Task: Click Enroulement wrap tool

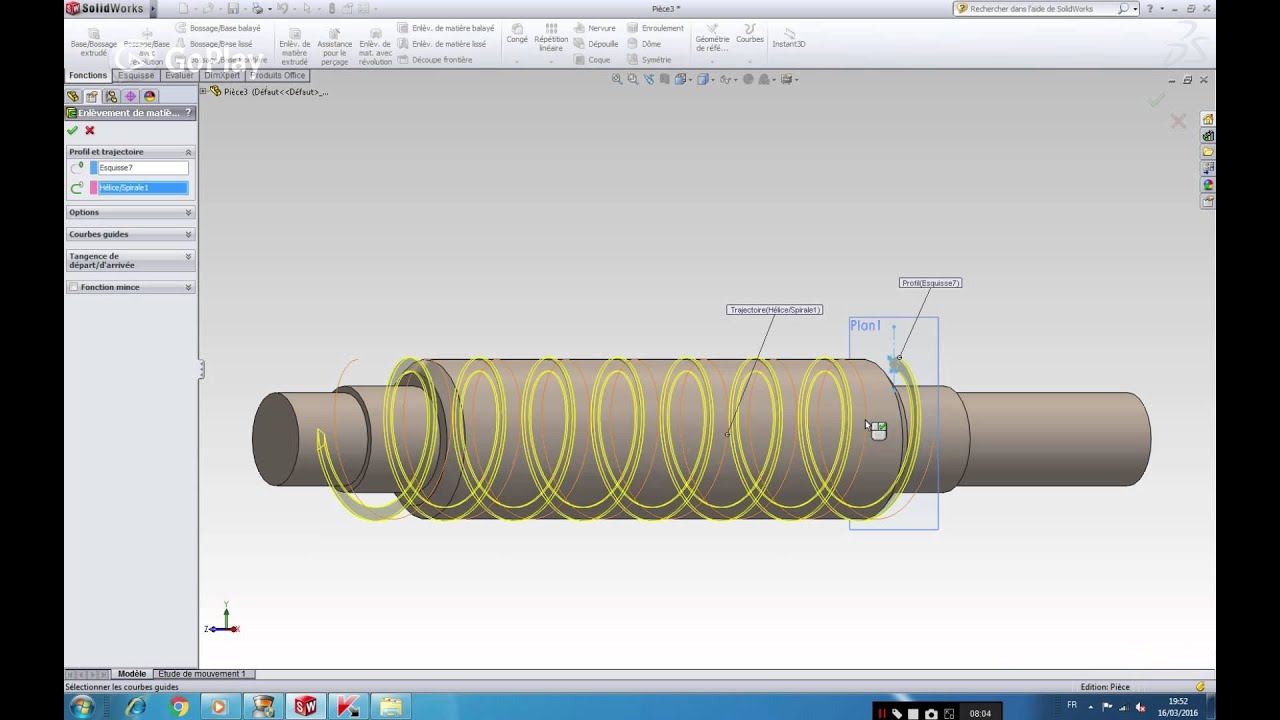Action: click(655, 28)
